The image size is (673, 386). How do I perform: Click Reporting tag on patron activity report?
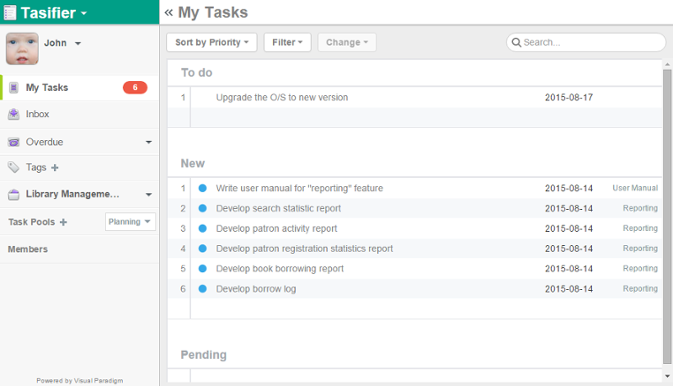coord(640,228)
